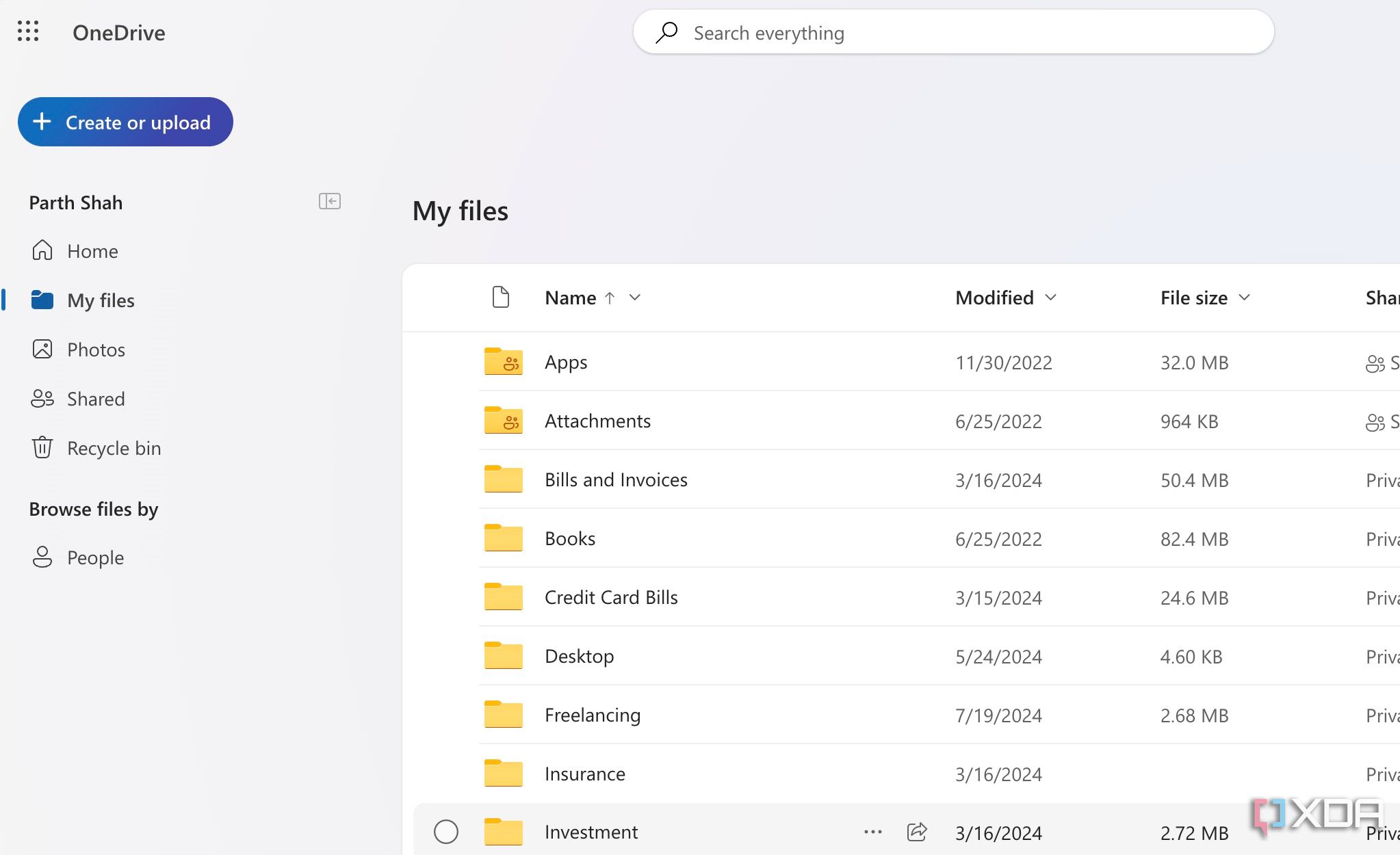Click the Photos sidebar icon
This screenshot has height=855, width=1400.
[43, 348]
